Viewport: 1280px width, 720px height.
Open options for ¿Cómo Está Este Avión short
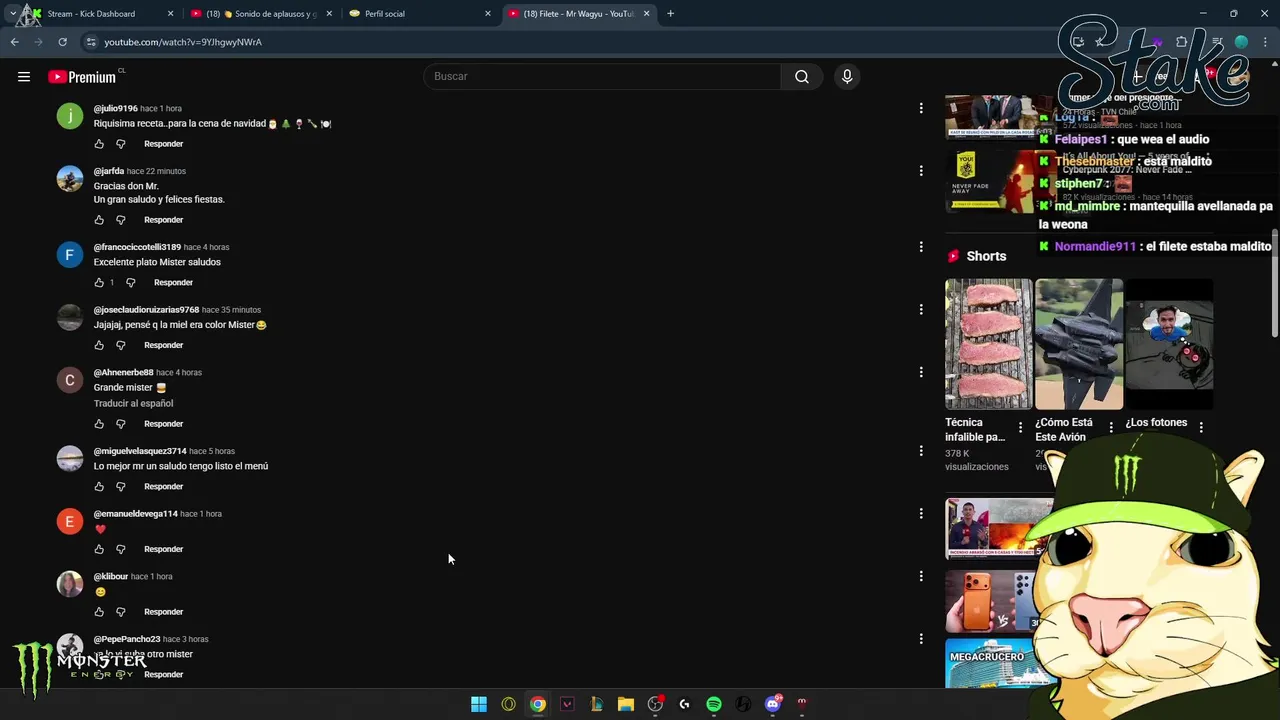(1110, 428)
